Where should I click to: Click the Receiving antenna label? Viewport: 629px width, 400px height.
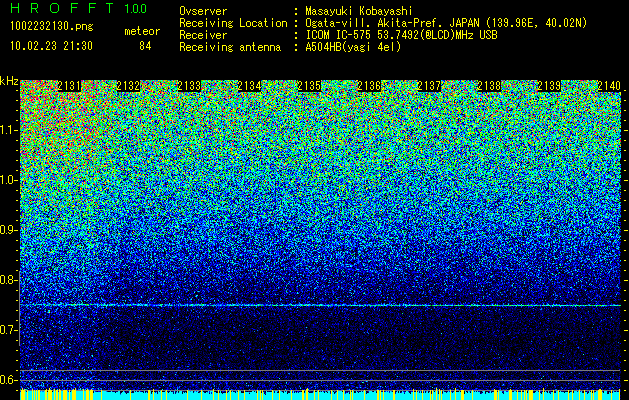[230, 47]
